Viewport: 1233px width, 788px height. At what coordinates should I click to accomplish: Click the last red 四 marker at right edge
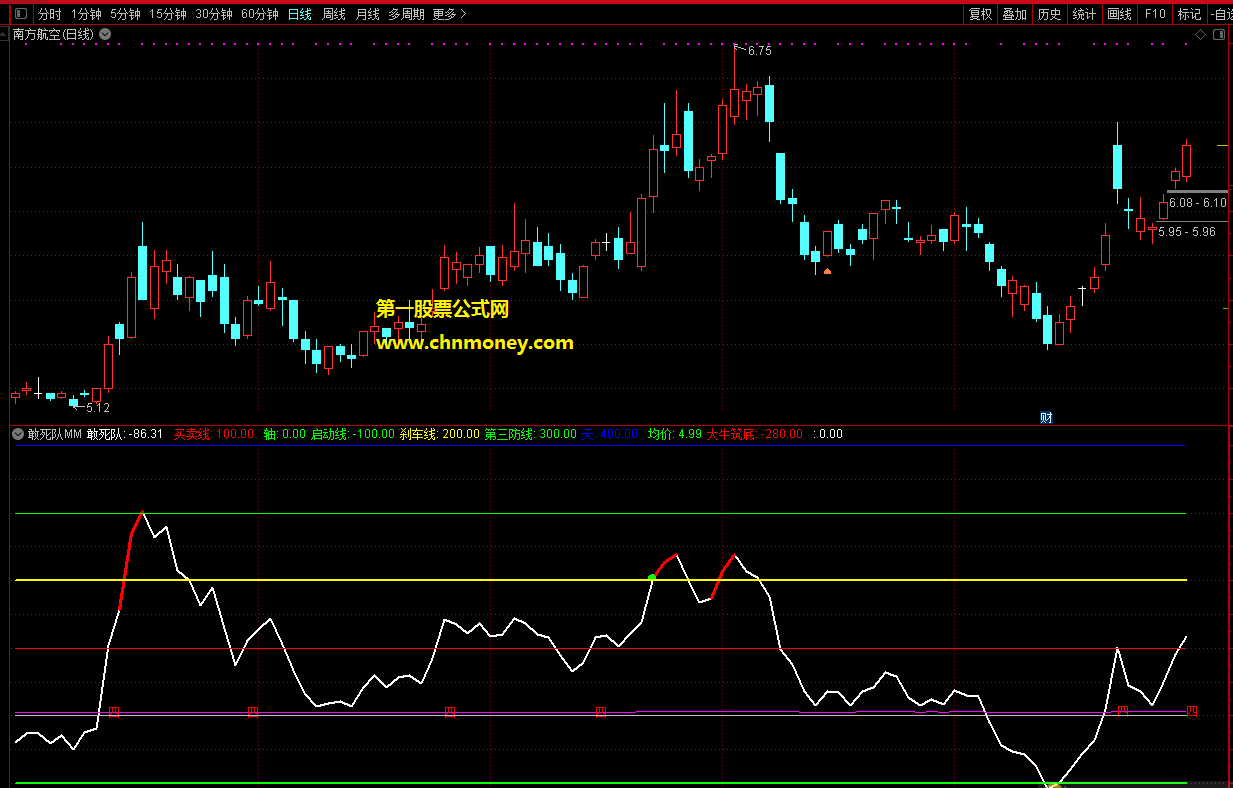point(1192,711)
